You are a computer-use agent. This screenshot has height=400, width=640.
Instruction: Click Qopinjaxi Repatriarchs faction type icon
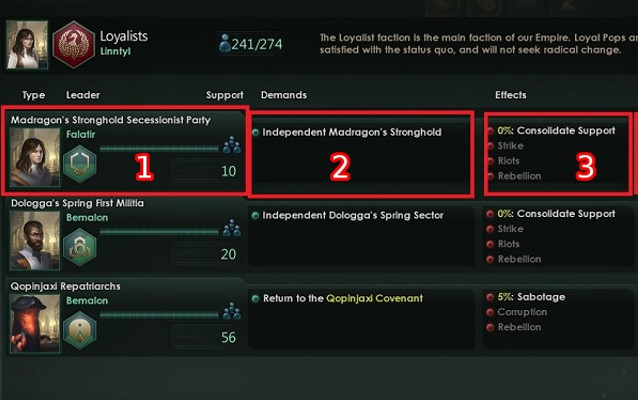coord(80,327)
